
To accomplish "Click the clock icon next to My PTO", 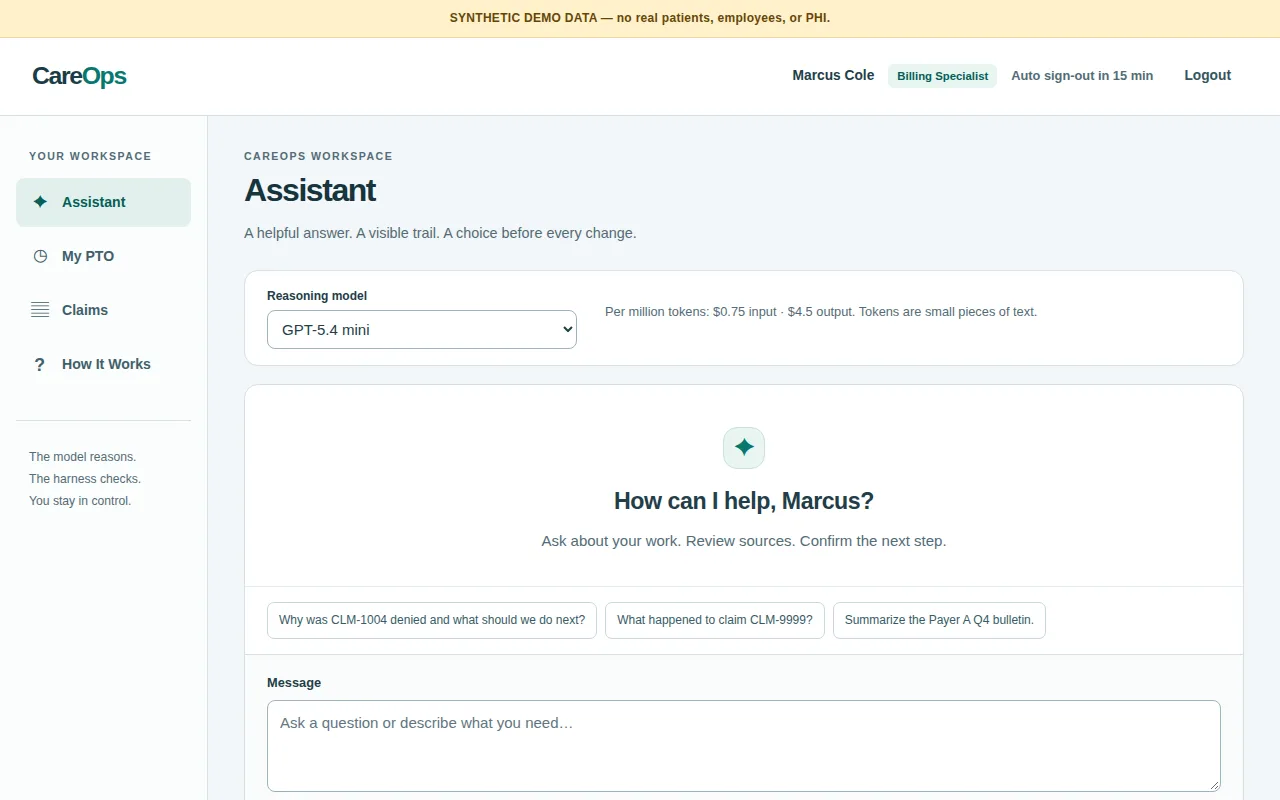I will click(x=40, y=256).
